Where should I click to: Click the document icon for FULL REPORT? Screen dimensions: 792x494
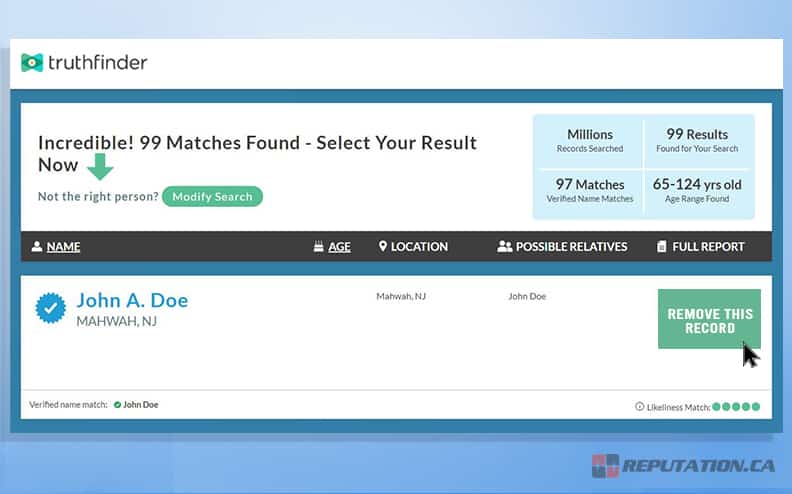click(x=662, y=247)
